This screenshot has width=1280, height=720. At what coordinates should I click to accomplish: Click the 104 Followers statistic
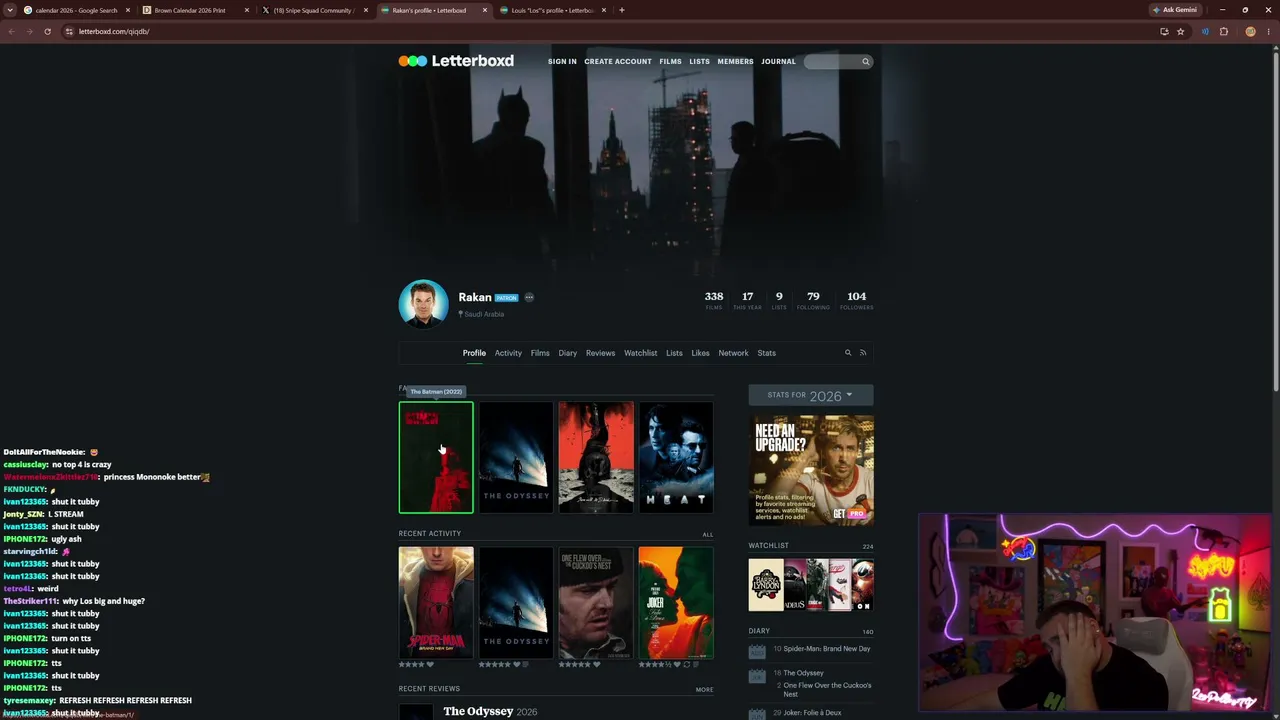856,300
